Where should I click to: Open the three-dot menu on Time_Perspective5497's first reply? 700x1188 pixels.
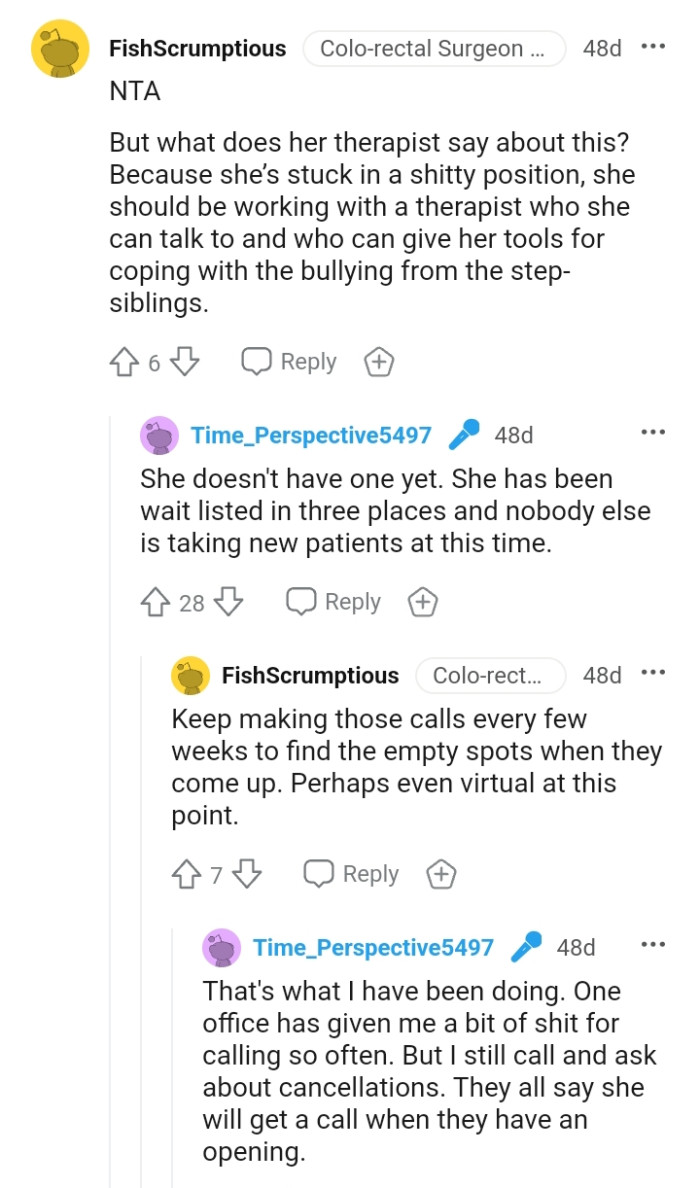pyautogui.click(x=654, y=431)
